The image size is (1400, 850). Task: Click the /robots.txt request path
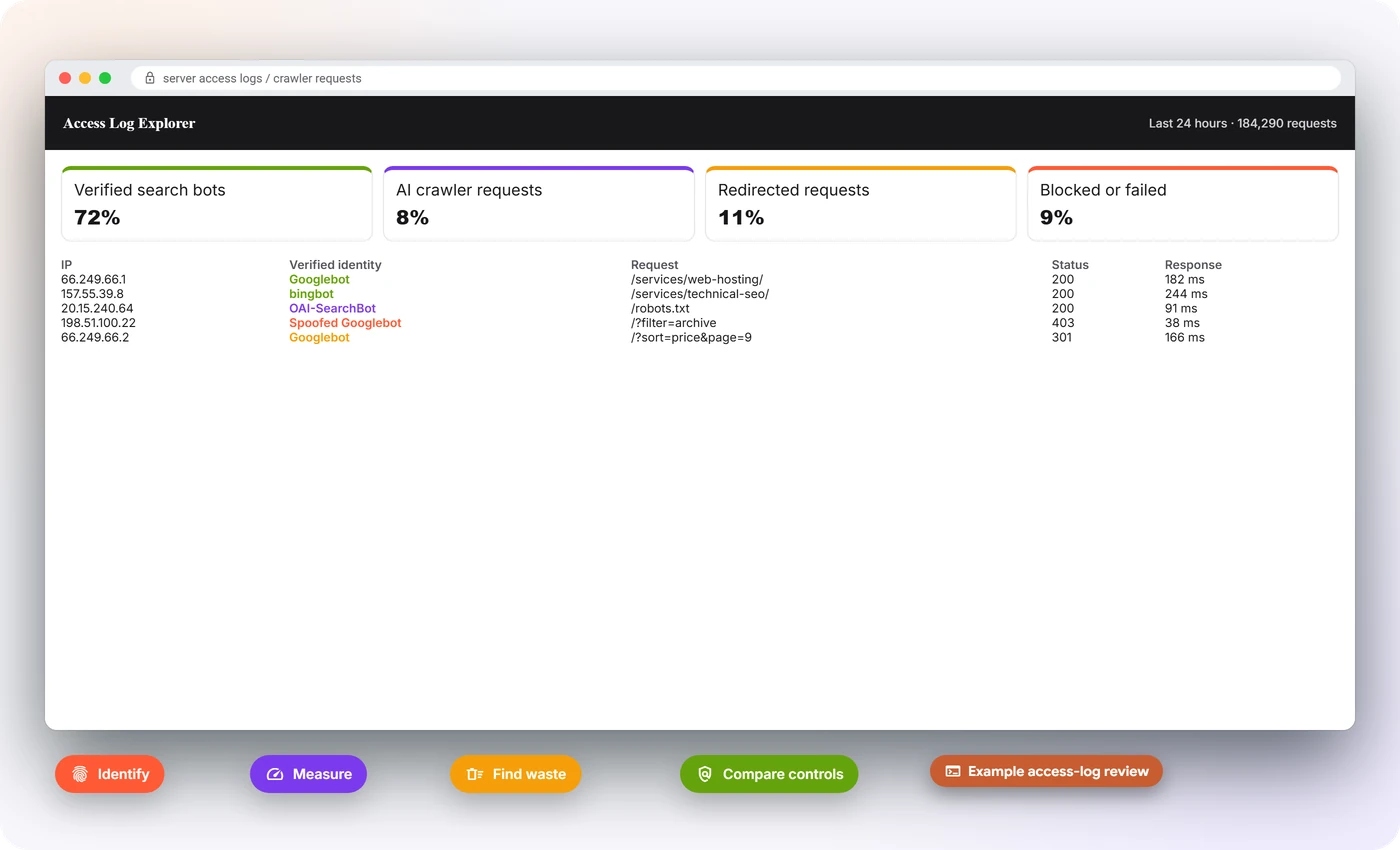(x=660, y=309)
